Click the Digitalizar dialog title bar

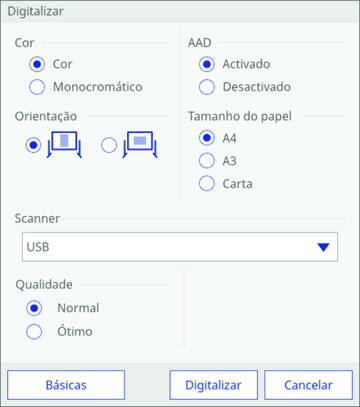180,11
